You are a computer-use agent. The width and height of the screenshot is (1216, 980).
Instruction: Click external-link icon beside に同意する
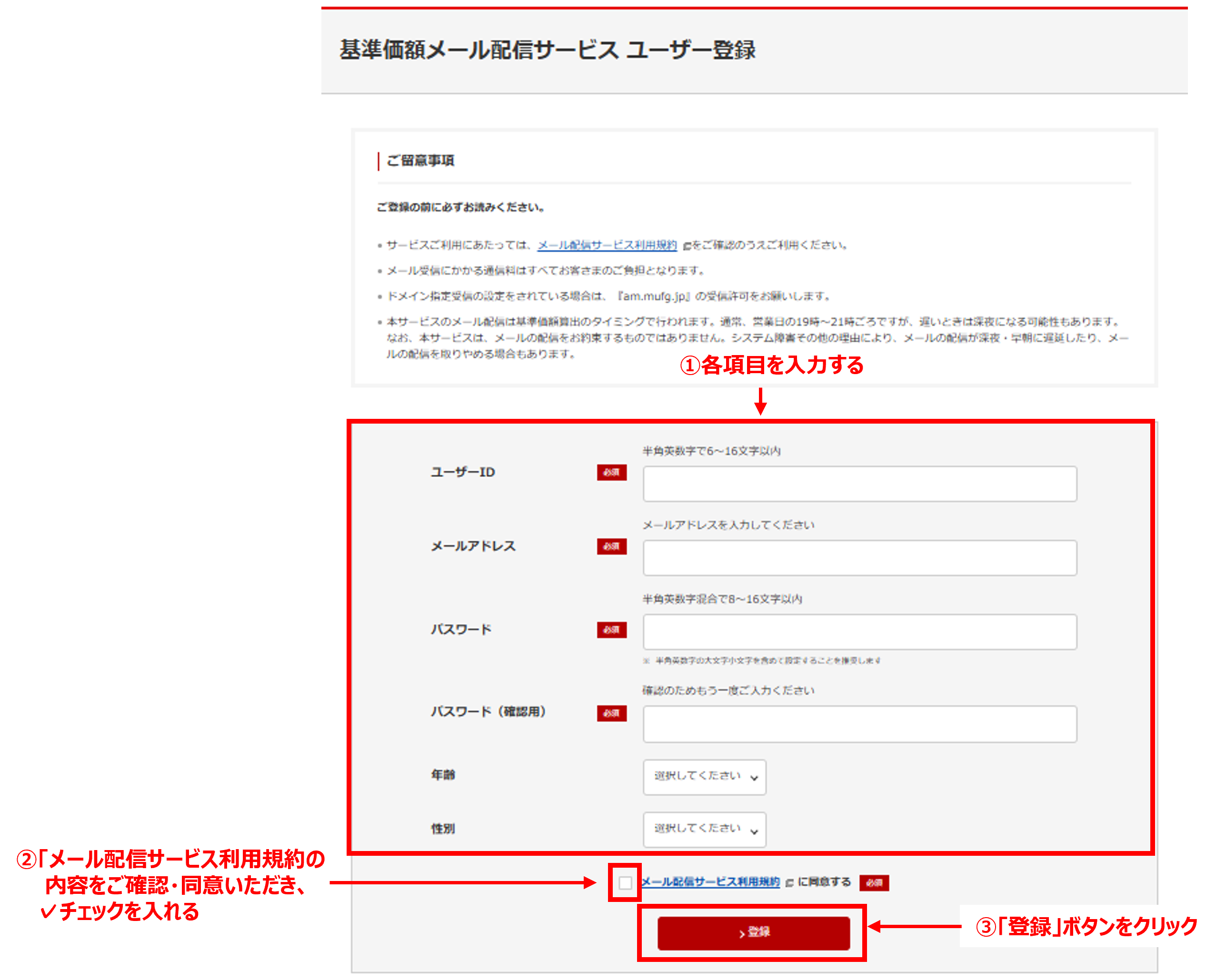click(789, 883)
